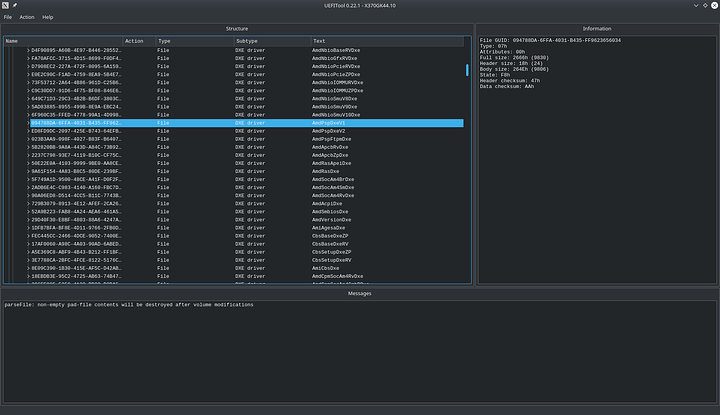
Task: Select the AmdSmbiosDxe row
Action: pos(247,212)
